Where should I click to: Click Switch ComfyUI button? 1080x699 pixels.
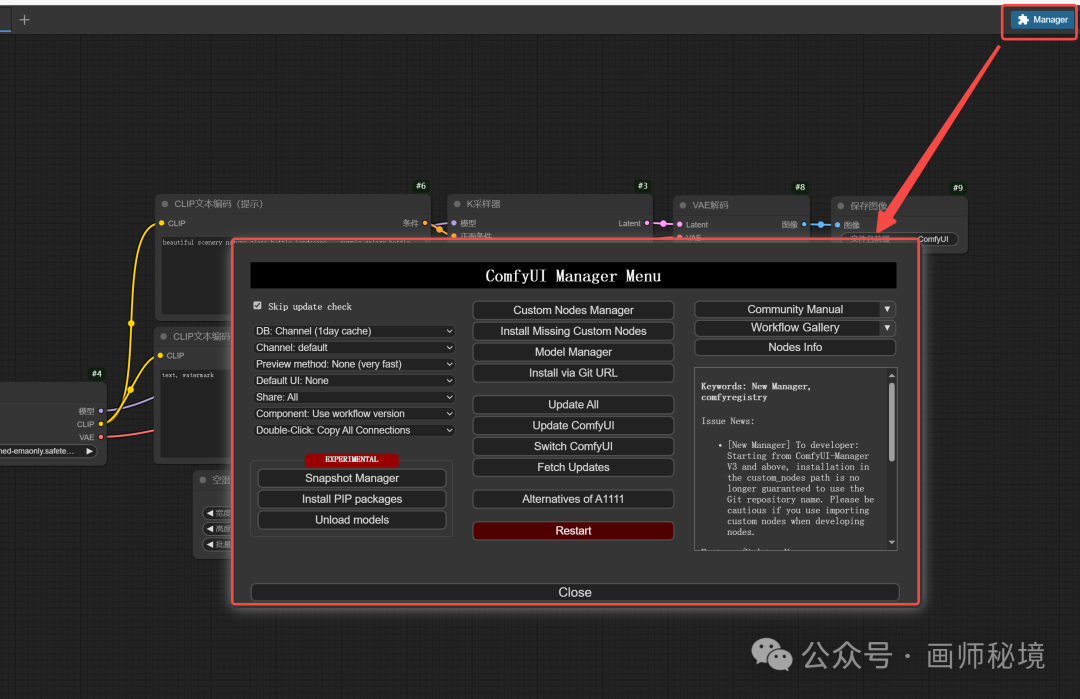pyautogui.click(x=573, y=446)
